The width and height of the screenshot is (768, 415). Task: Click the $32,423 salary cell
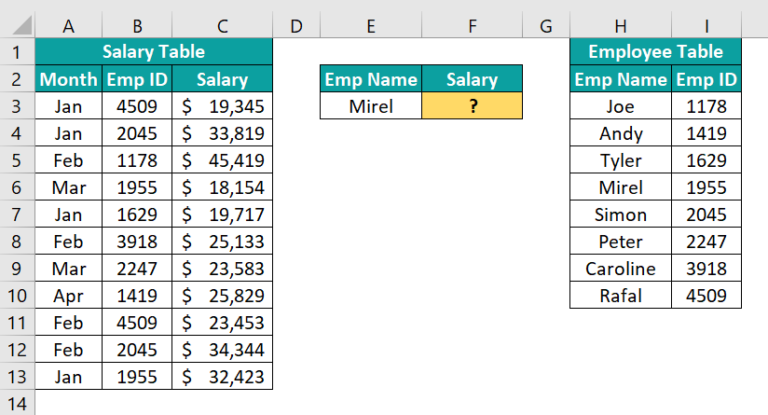tap(222, 376)
